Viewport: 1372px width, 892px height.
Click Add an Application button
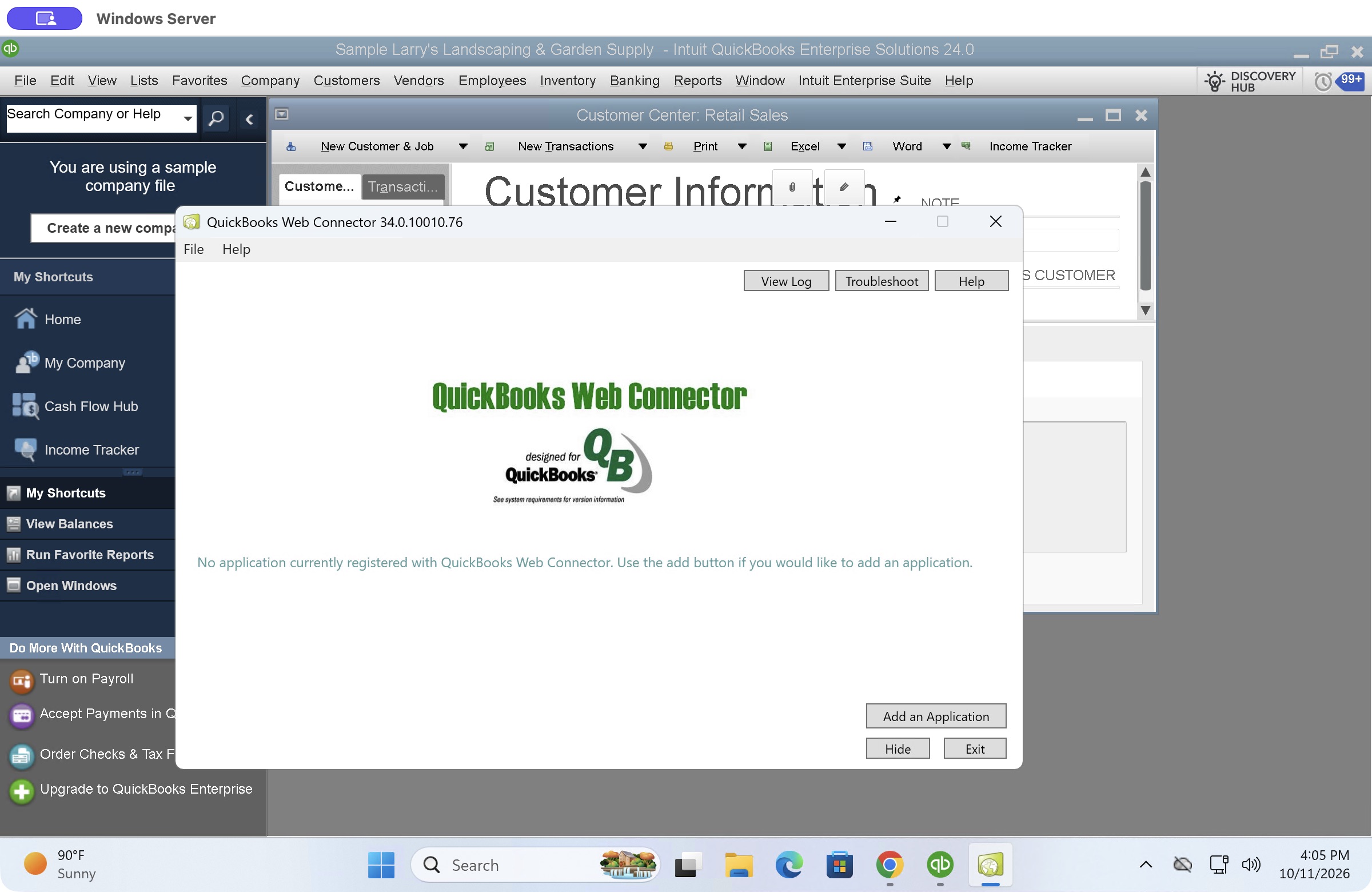pyautogui.click(x=936, y=716)
